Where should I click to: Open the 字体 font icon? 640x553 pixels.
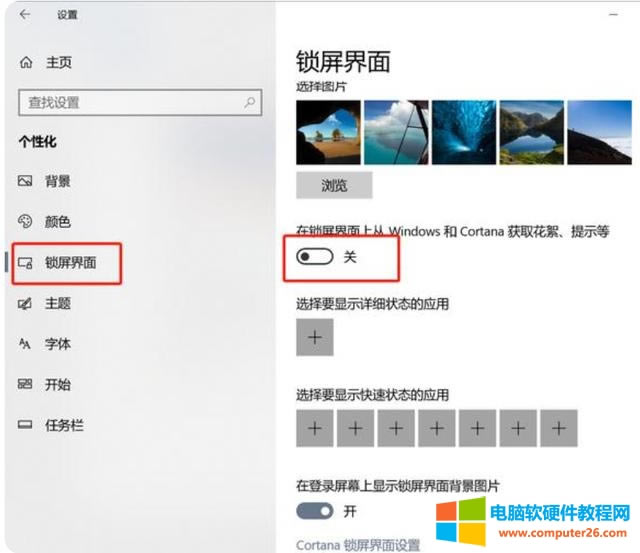[25, 344]
